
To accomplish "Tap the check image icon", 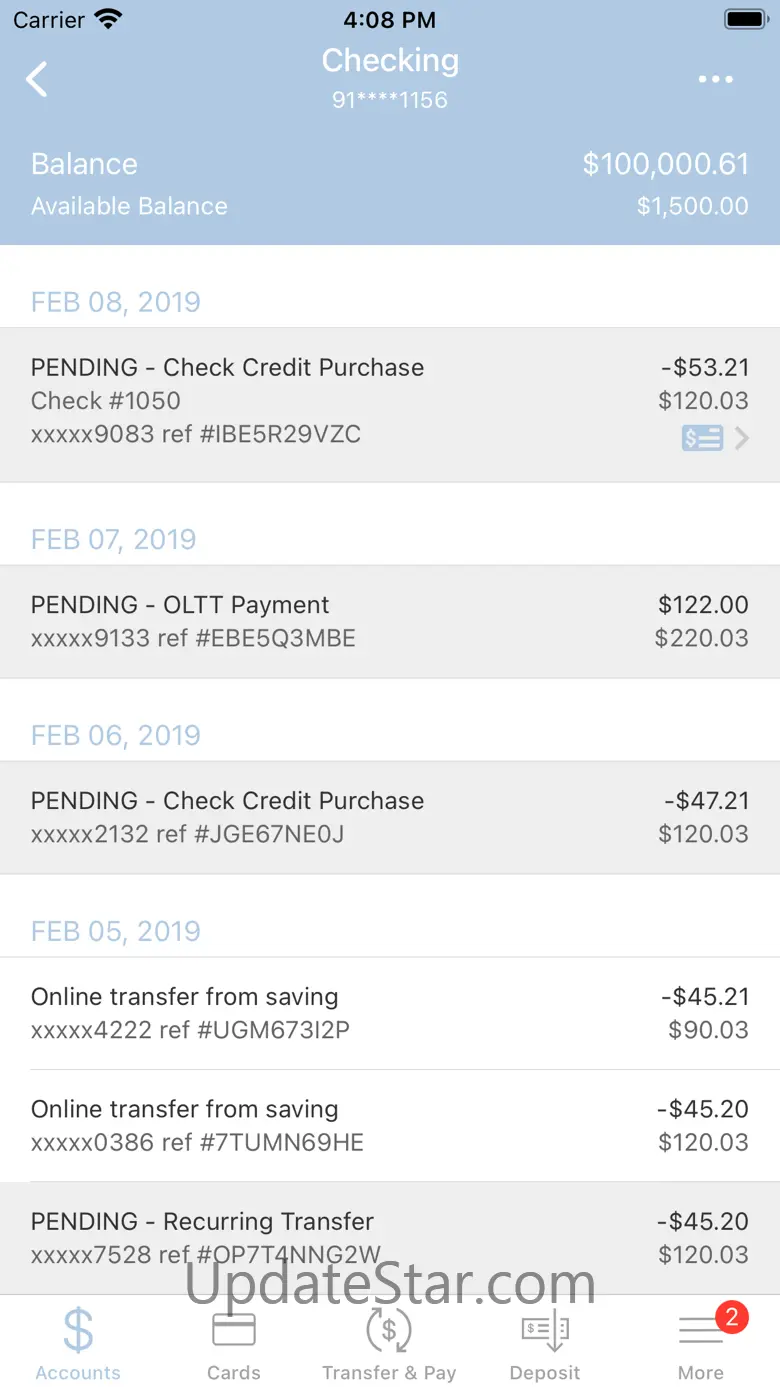I will coord(702,438).
